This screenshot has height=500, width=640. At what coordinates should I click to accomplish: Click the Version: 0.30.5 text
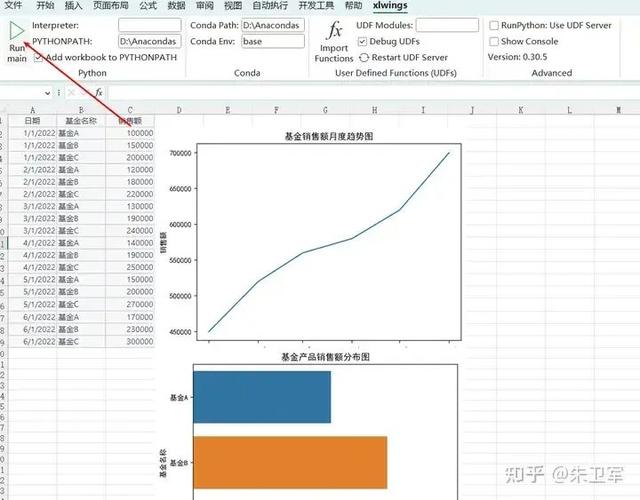(518, 57)
